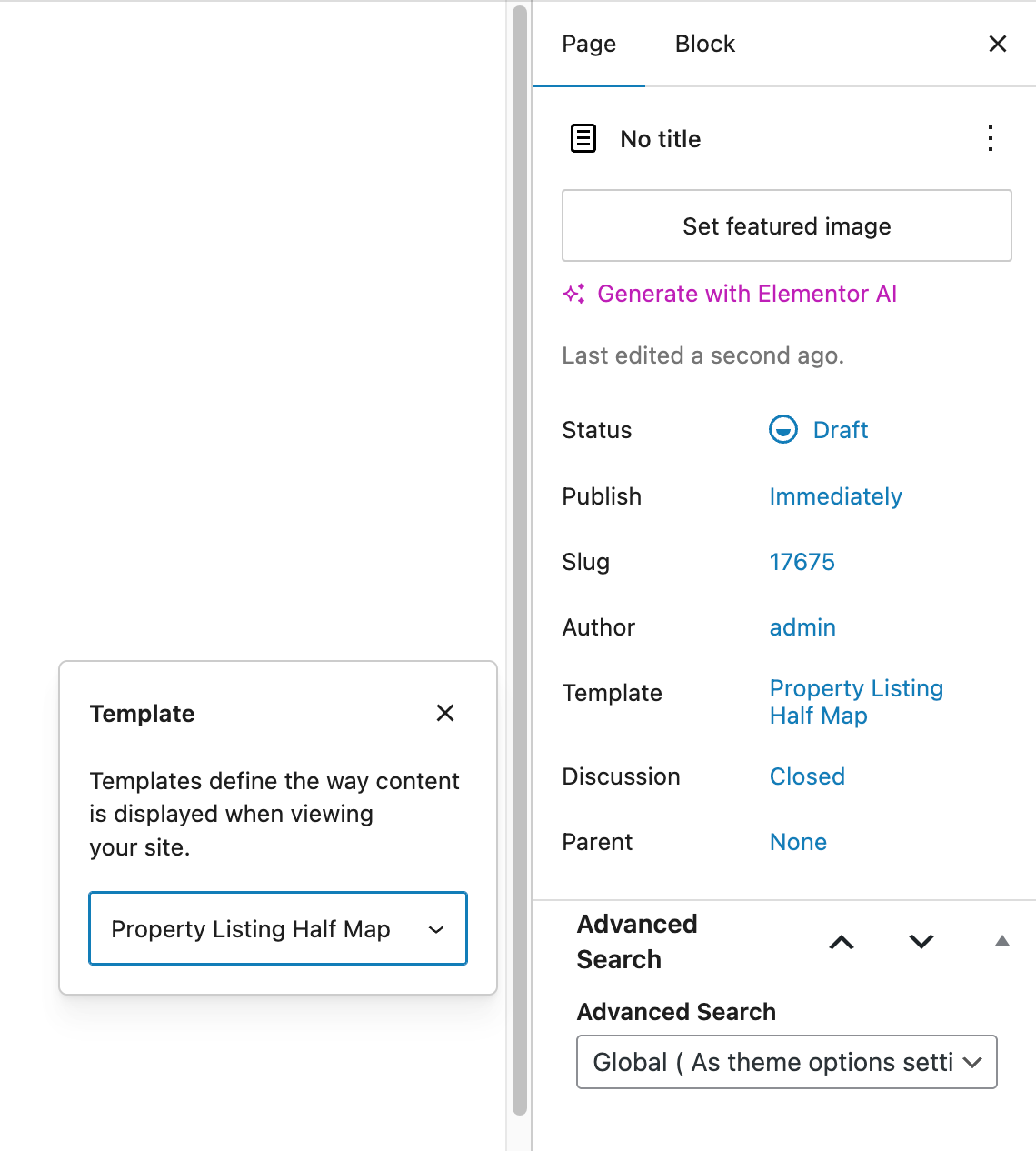Collapse the Advanced Search panel
Image resolution: width=1036 pixels, height=1151 pixels.
(1001, 942)
